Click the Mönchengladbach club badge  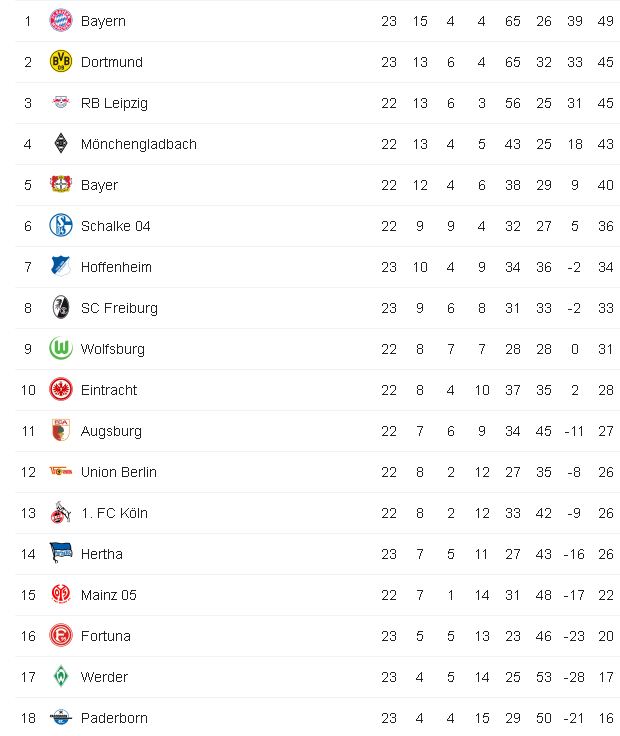pyautogui.click(x=61, y=144)
